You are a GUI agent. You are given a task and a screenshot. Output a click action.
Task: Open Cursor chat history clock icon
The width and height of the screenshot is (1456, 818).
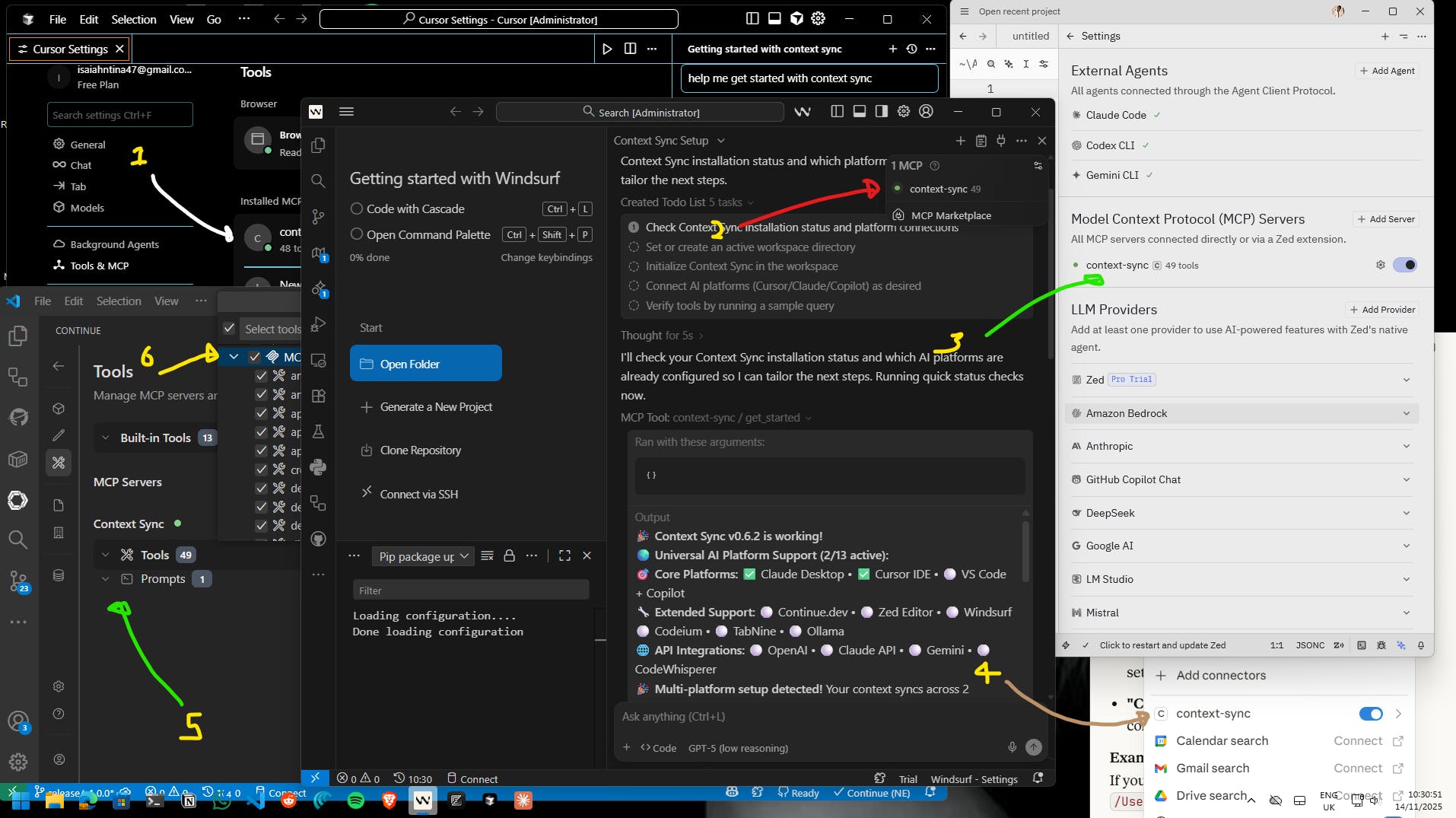[911, 49]
